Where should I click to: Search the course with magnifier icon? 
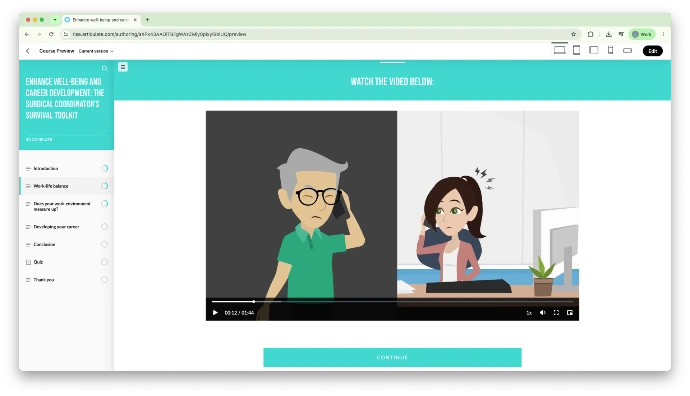coord(104,68)
